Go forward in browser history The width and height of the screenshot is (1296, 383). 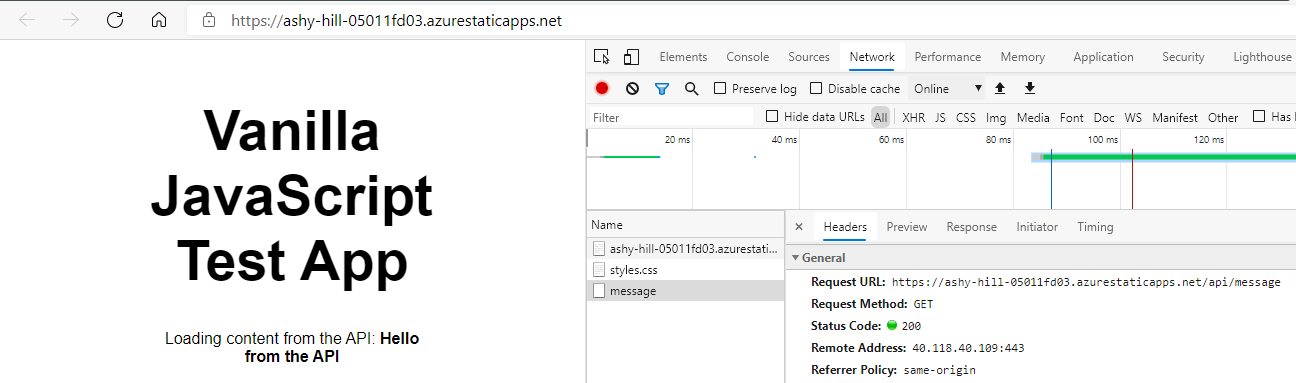coord(71,20)
